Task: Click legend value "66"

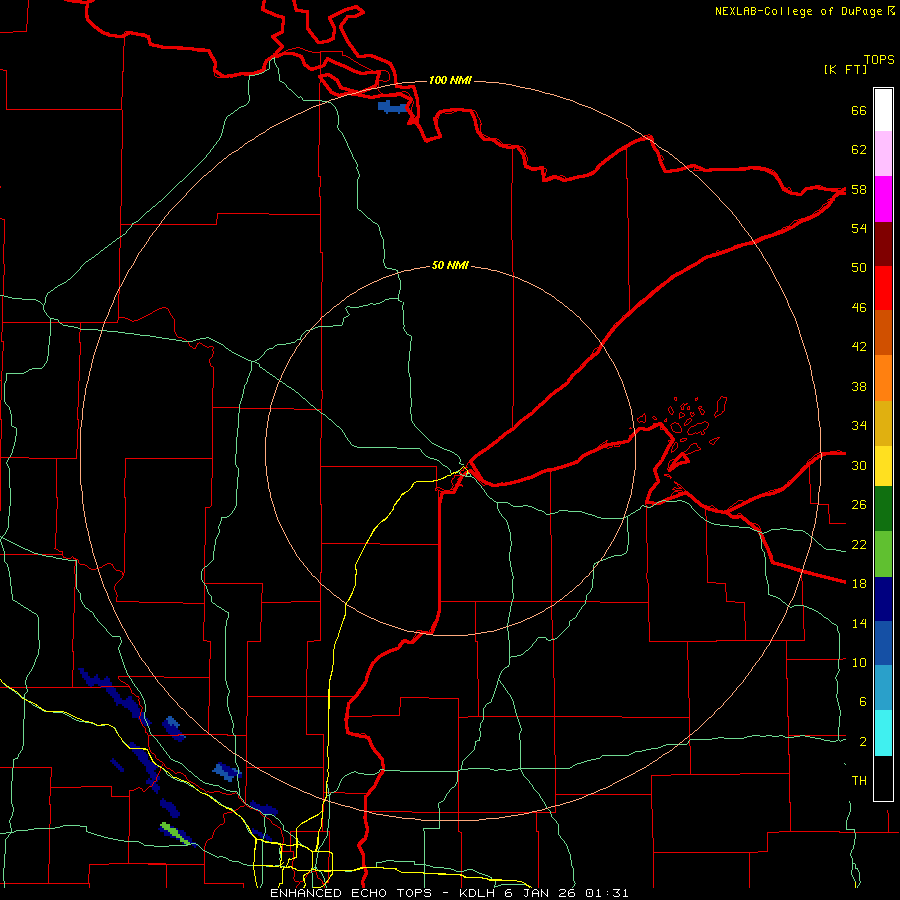Action: [859, 111]
